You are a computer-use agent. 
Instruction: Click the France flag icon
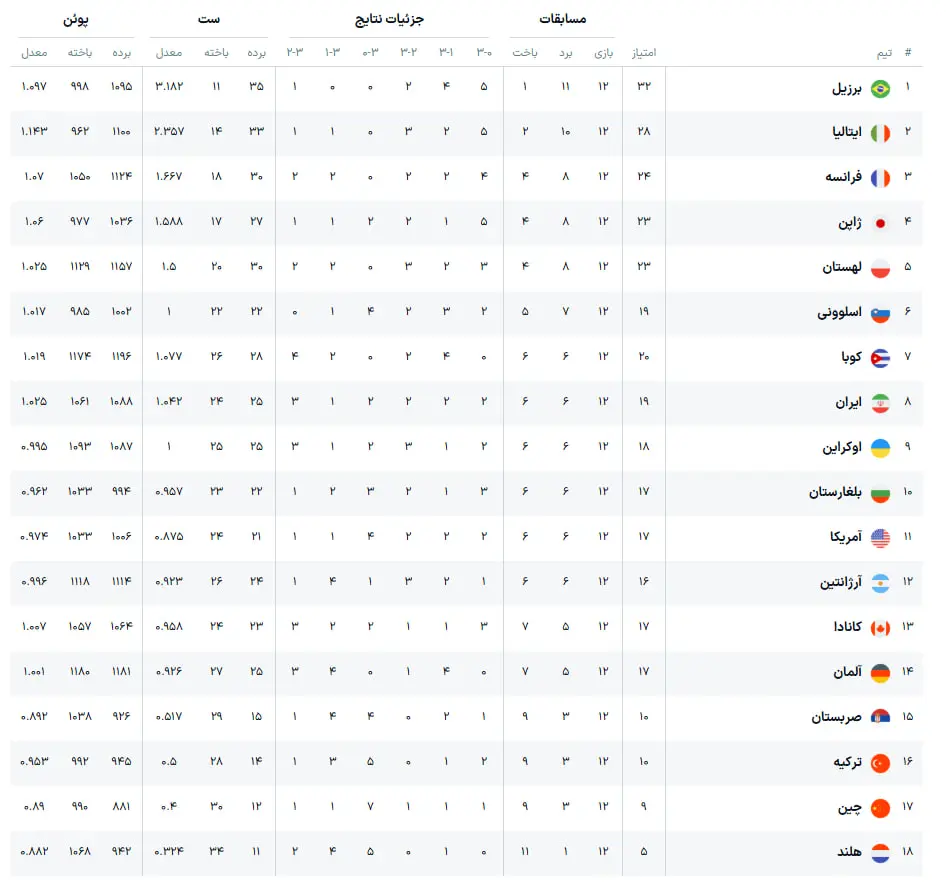tap(880, 178)
